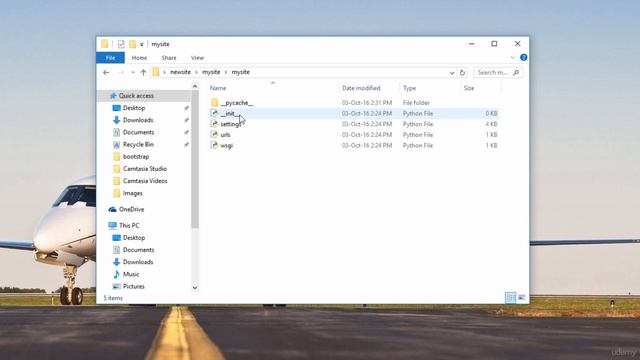Screen dimensions: 640x360
Task: Open Documents under This PC
Action: (x=138, y=250)
